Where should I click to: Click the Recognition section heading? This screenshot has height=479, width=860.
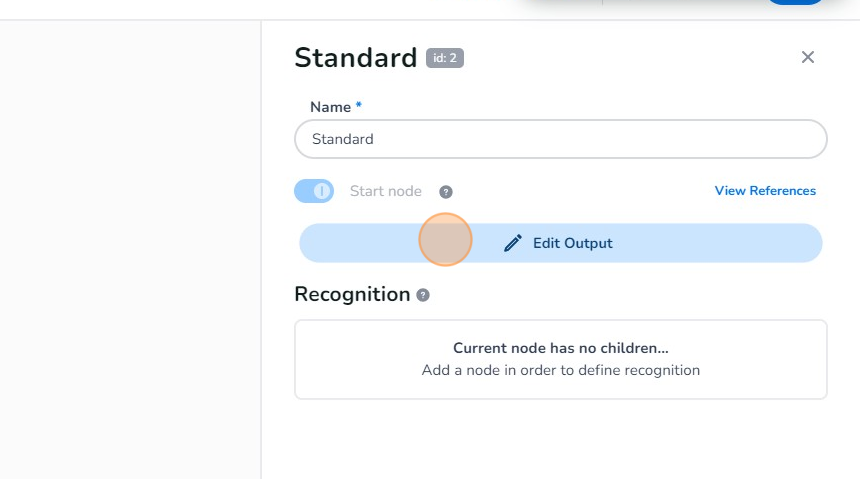352,294
